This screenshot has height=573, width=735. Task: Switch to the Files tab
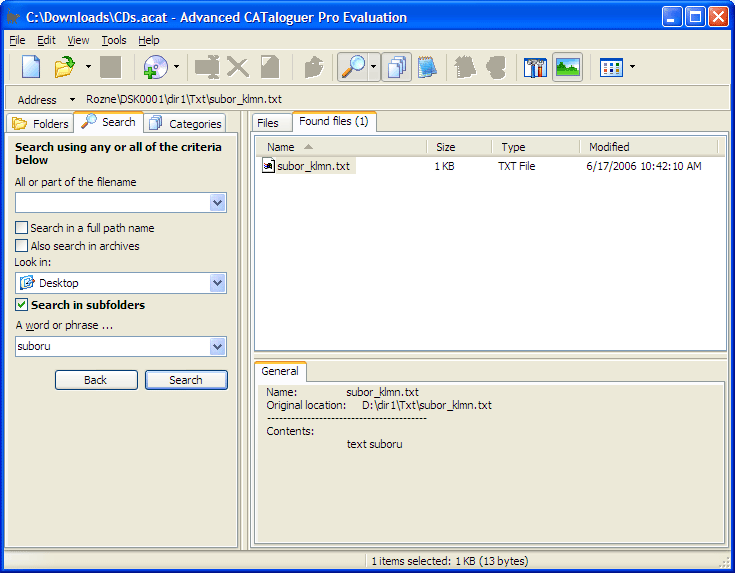[x=272, y=123]
